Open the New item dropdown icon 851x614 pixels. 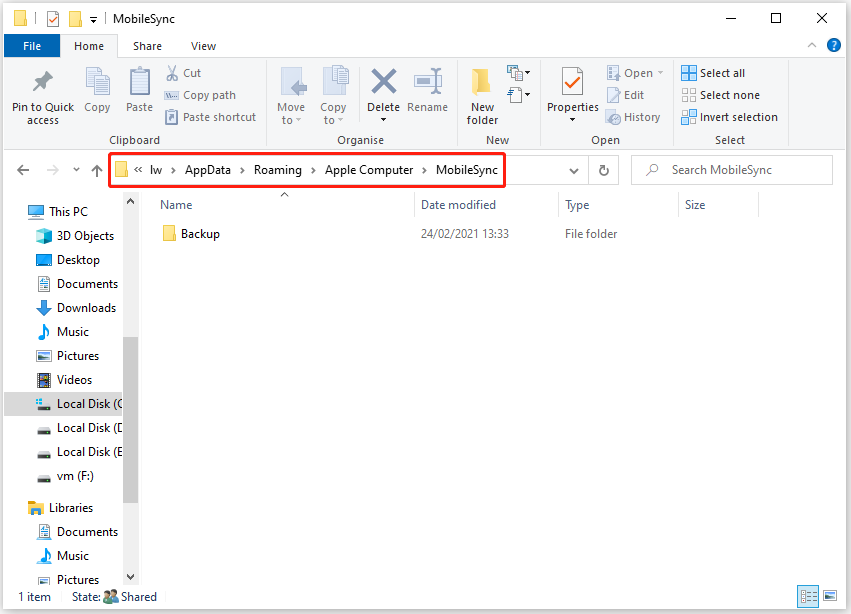518,72
